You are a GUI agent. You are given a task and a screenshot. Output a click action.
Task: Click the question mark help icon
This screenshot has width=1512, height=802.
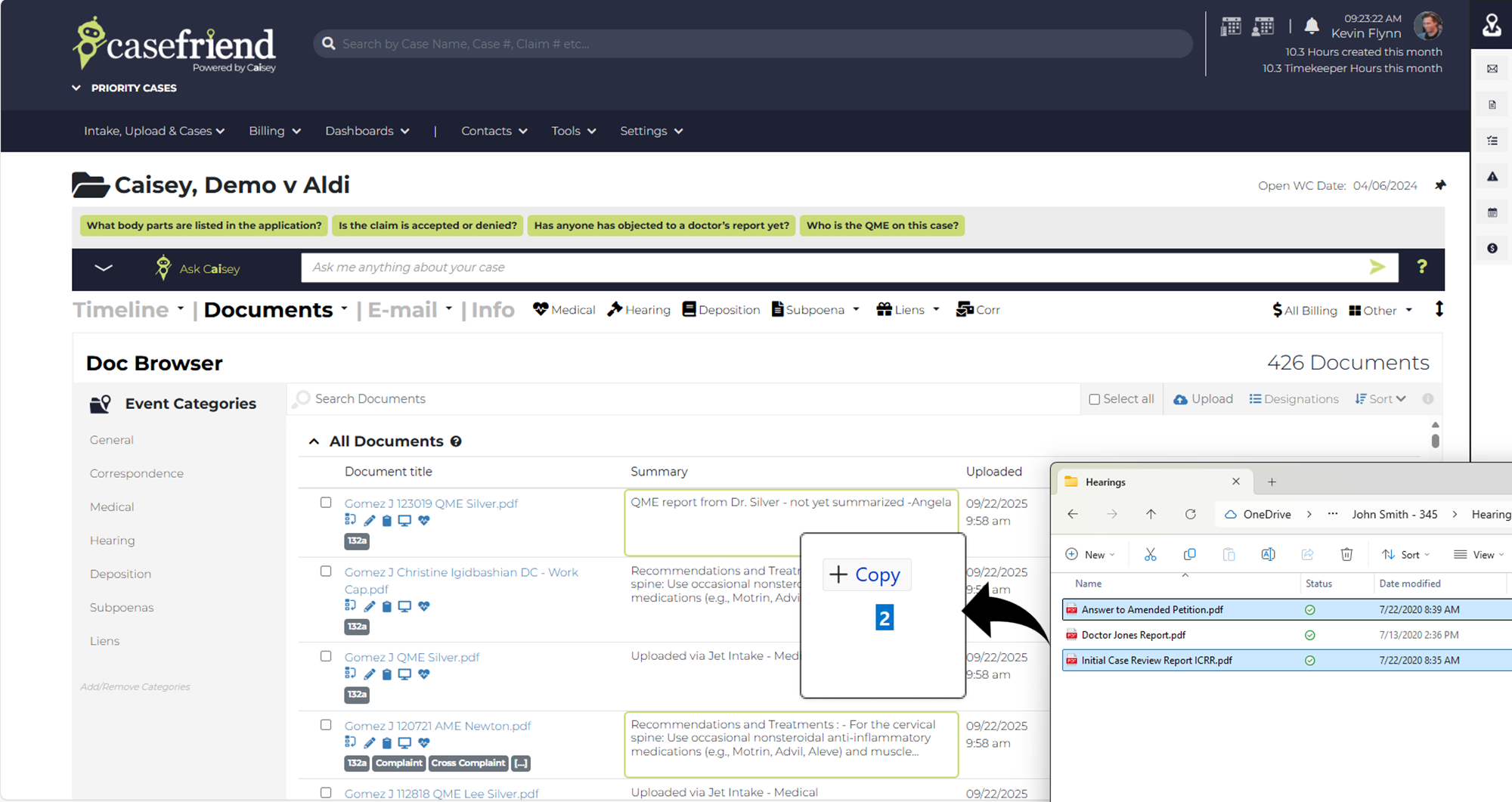click(x=1421, y=267)
